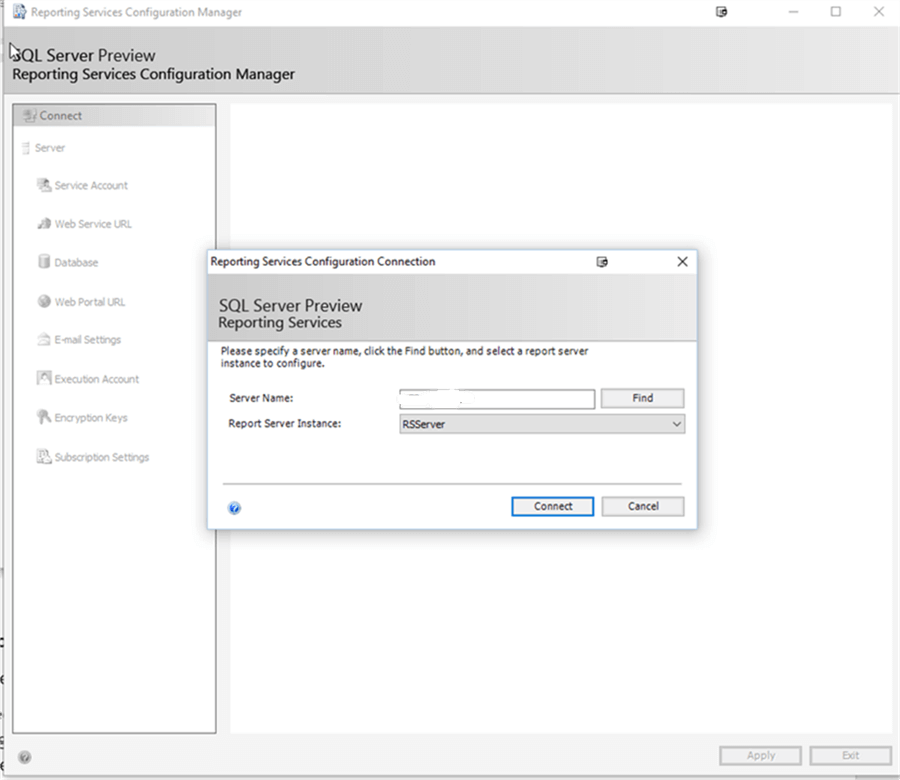The image size is (900, 780).
Task: Click the feedback icon in dialog title bar
Action: tap(602, 262)
